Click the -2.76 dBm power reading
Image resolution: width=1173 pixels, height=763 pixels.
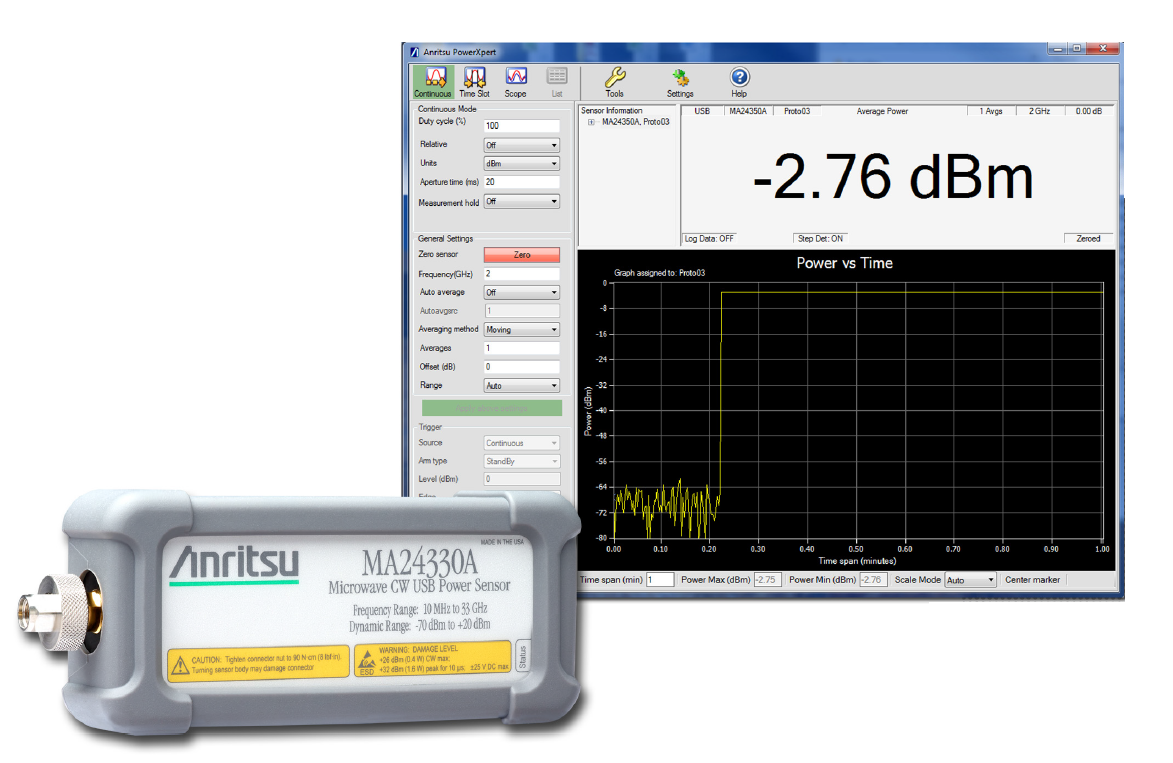(x=892, y=177)
